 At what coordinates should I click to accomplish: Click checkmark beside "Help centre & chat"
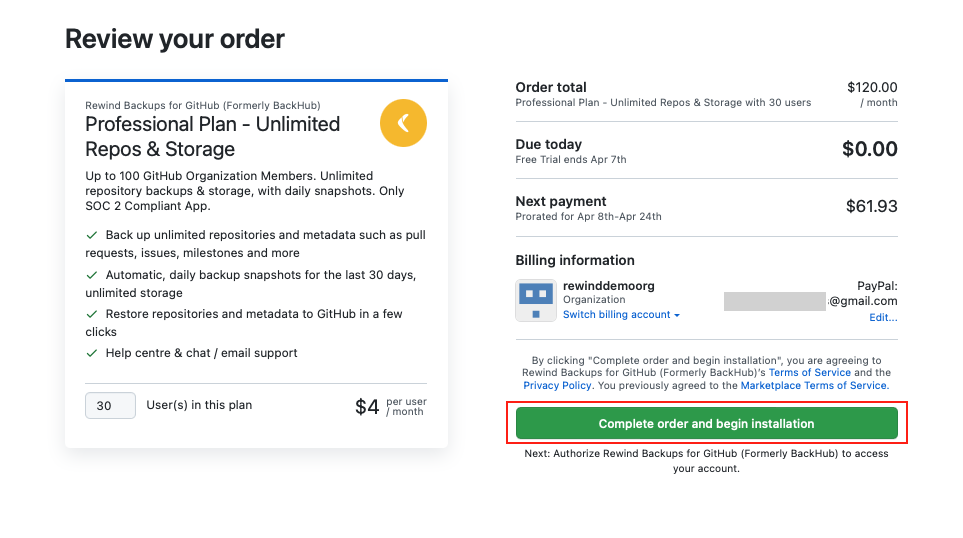point(92,353)
